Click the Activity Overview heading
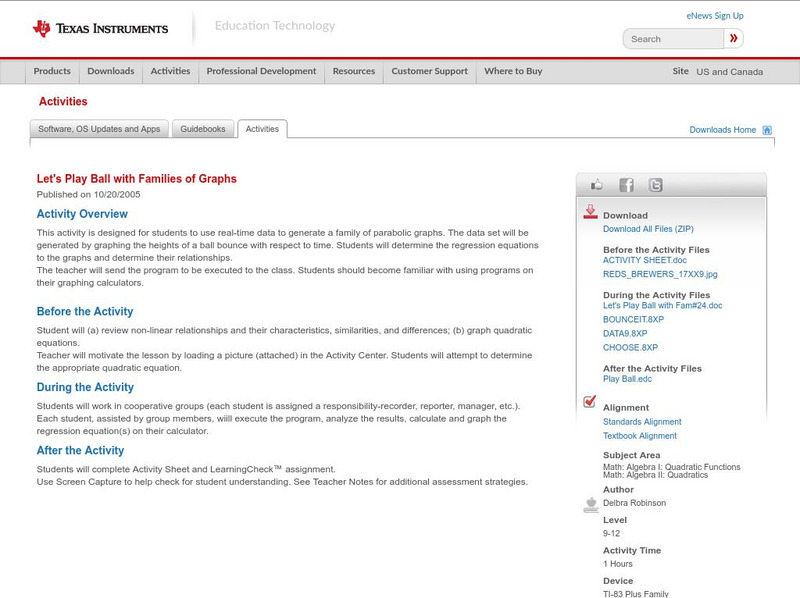Viewport: 800px width, 598px height. click(82, 214)
